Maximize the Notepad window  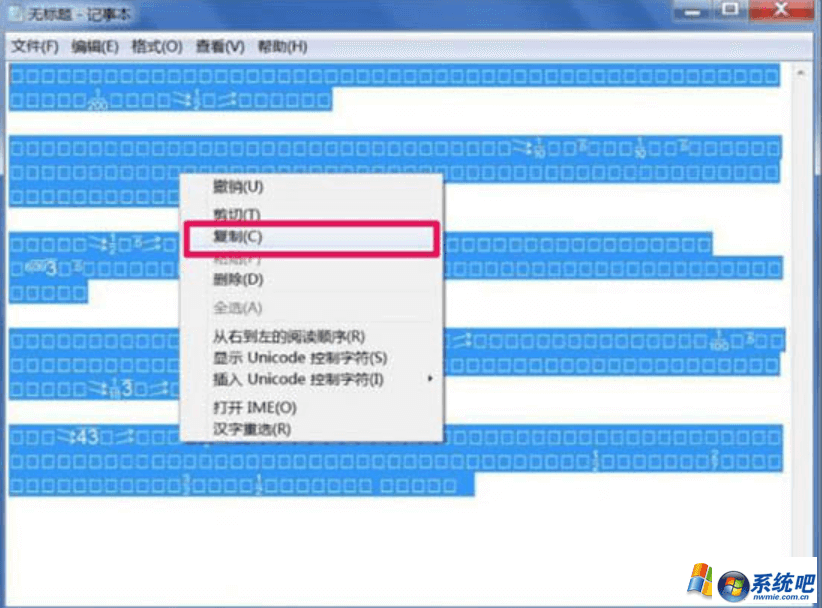(730, 10)
